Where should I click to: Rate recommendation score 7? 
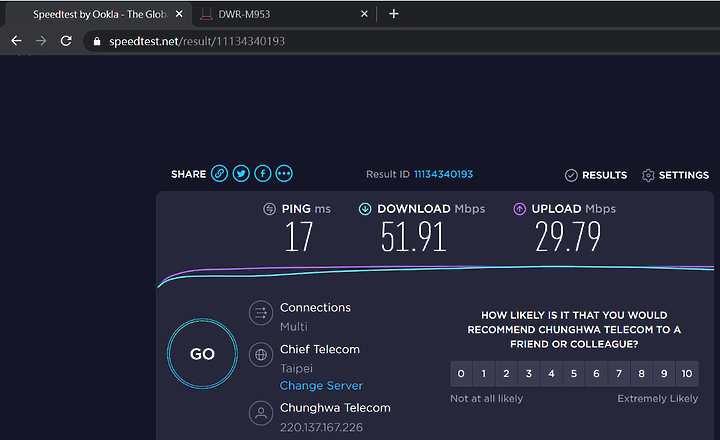[619, 373]
